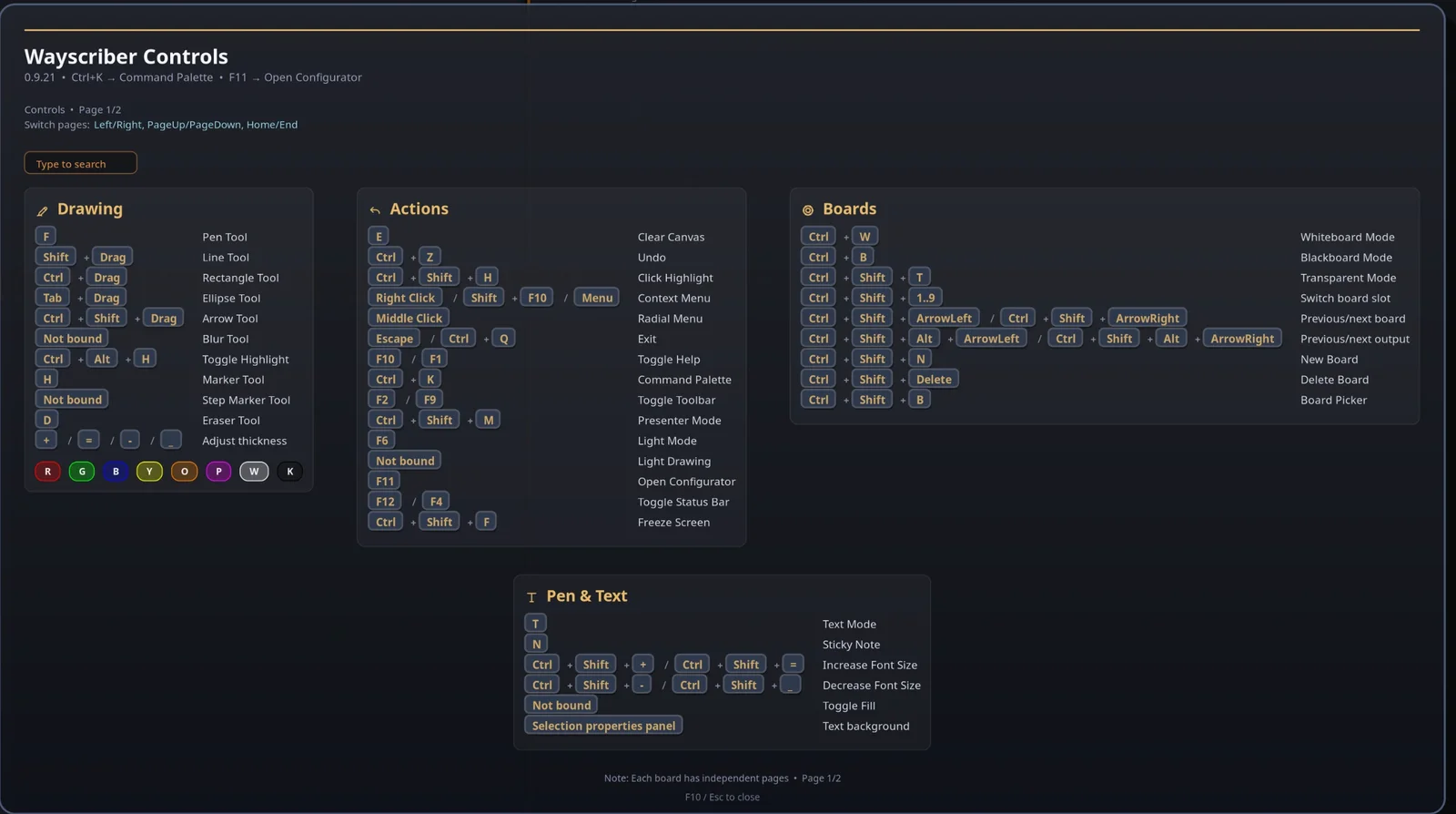This screenshot has width=1456, height=814.
Task: Click the Wayscriber Controls title
Action: click(x=126, y=56)
